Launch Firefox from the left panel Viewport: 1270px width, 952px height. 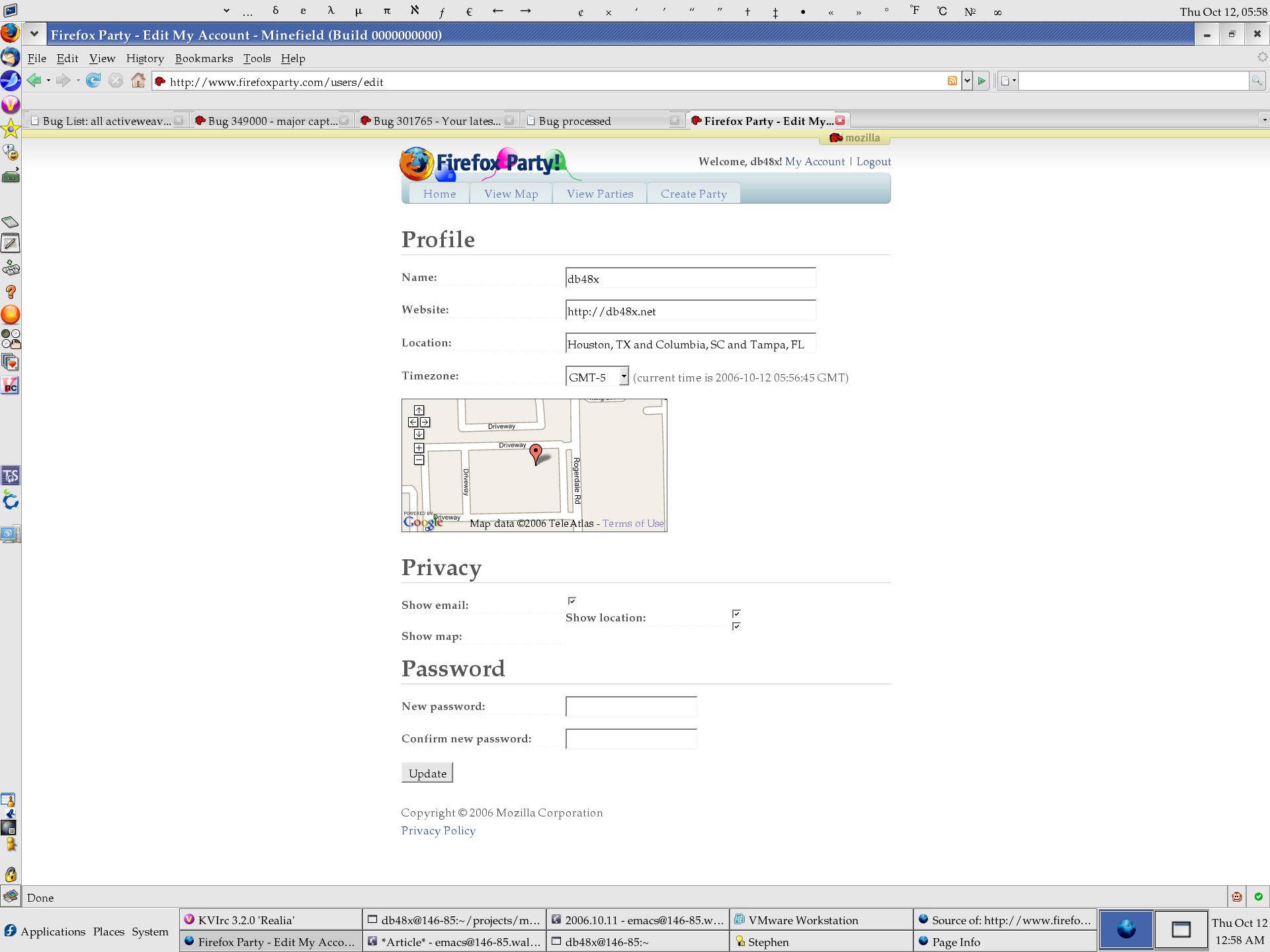(x=11, y=32)
